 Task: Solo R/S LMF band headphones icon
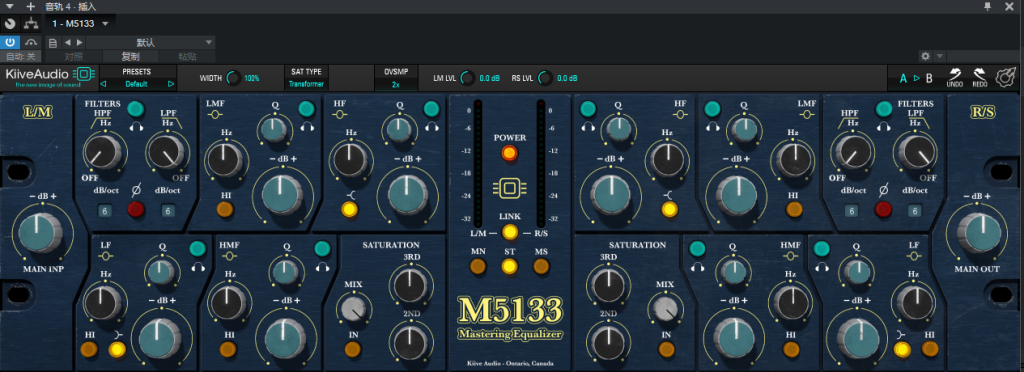click(x=712, y=127)
